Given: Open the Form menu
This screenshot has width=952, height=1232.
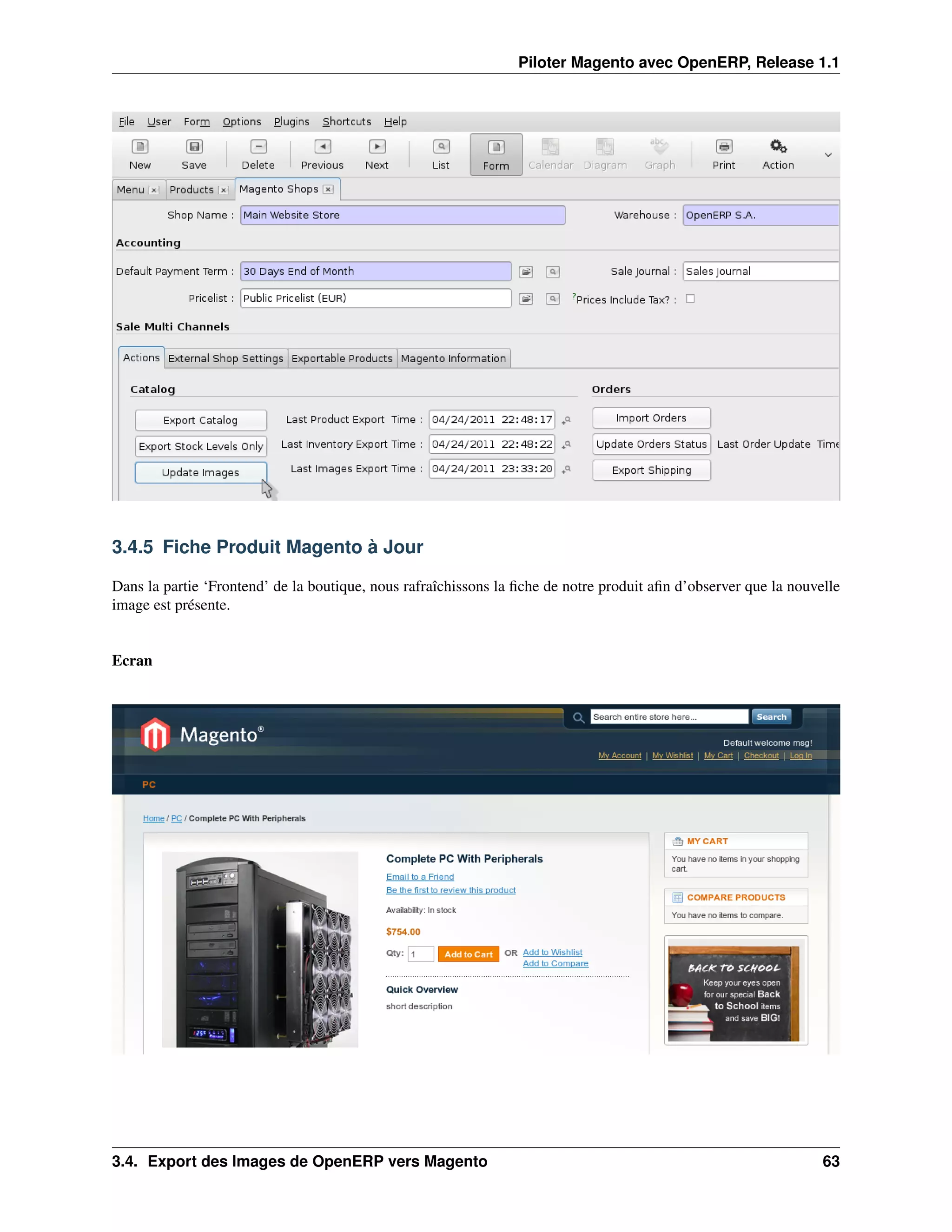Looking at the screenshot, I should pyautogui.click(x=197, y=121).
